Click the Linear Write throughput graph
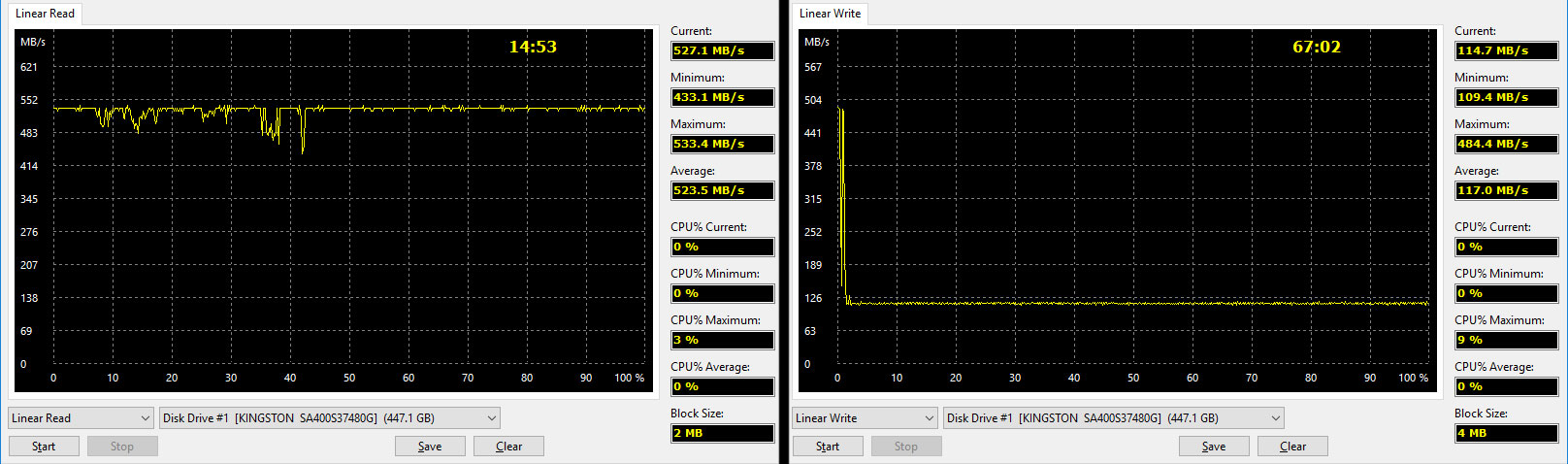Image resolution: width=1568 pixels, height=464 pixels. click(x=1119, y=211)
